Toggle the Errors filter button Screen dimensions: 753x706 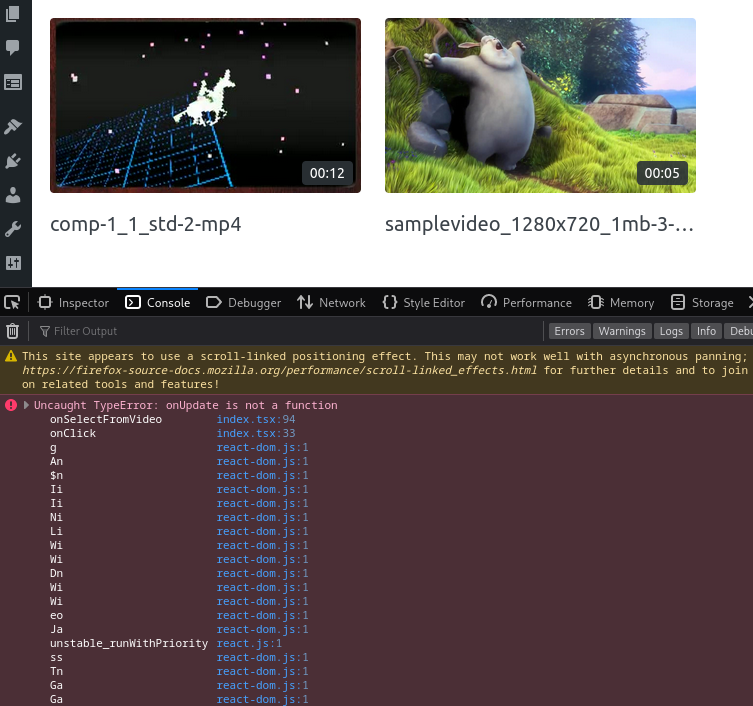[x=569, y=331]
